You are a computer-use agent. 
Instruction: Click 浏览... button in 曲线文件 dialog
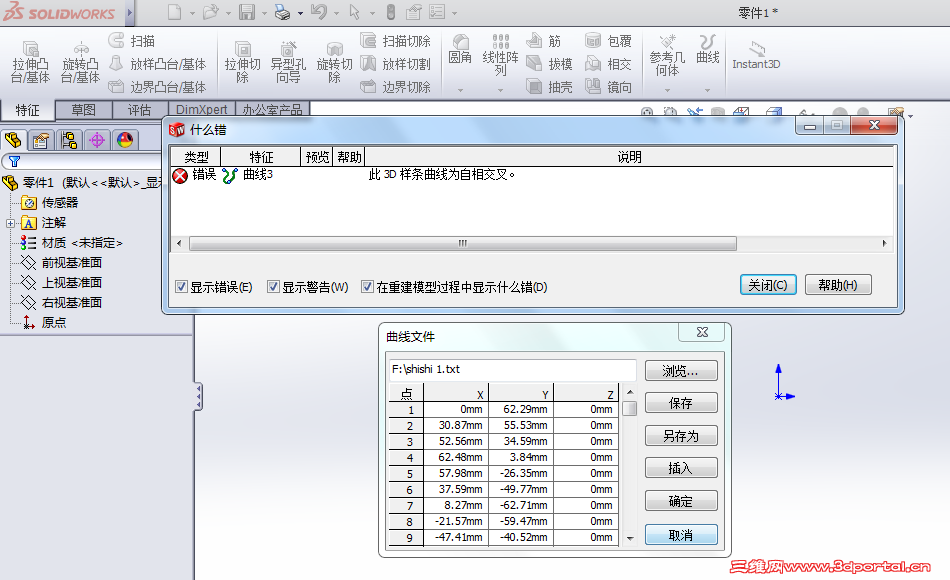[x=681, y=371]
